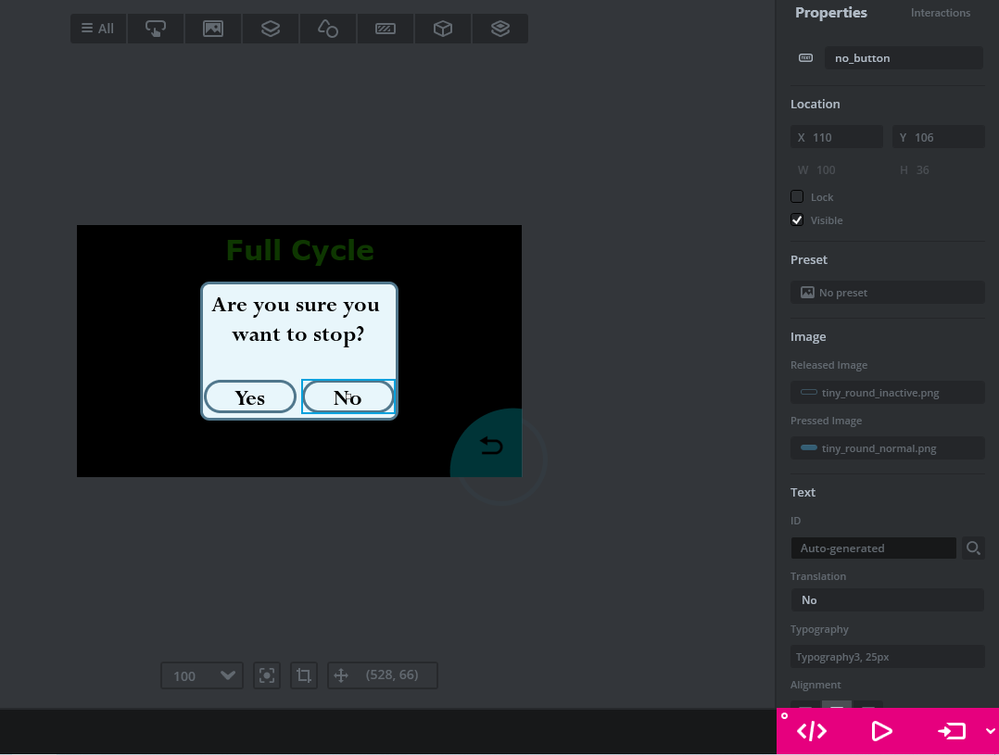The height and width of the screenshot is (755, 999).
Task: Edit the X location field
Action: click(x=837, y=137)
